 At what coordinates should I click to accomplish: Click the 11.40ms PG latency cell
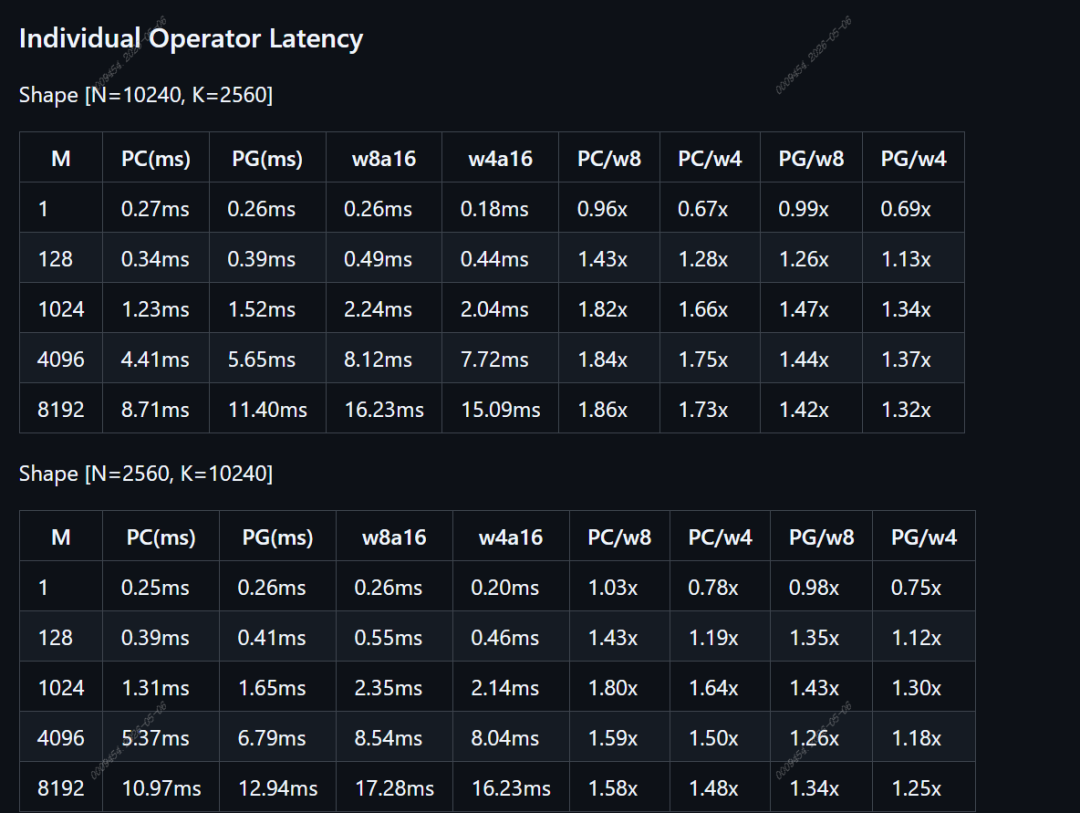[267, 409]
